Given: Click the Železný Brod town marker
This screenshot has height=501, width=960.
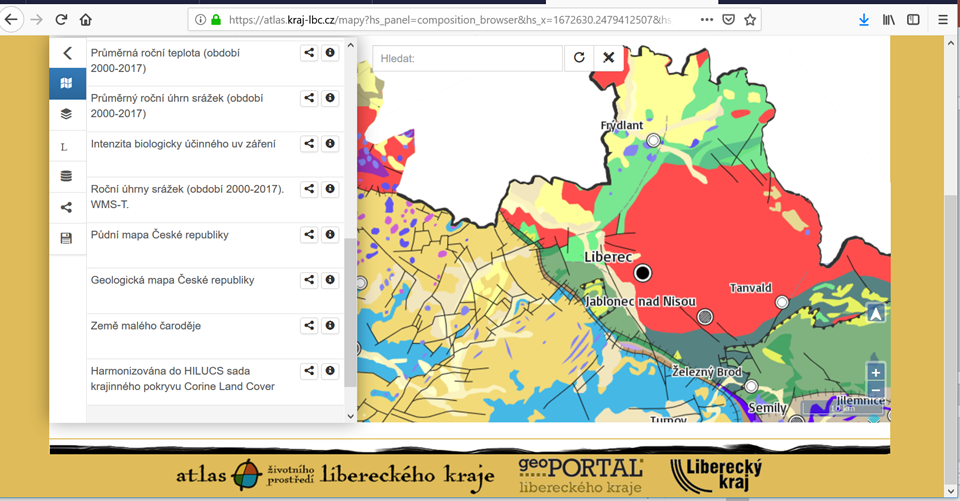Looking at the screenshot, I should 751,386.
